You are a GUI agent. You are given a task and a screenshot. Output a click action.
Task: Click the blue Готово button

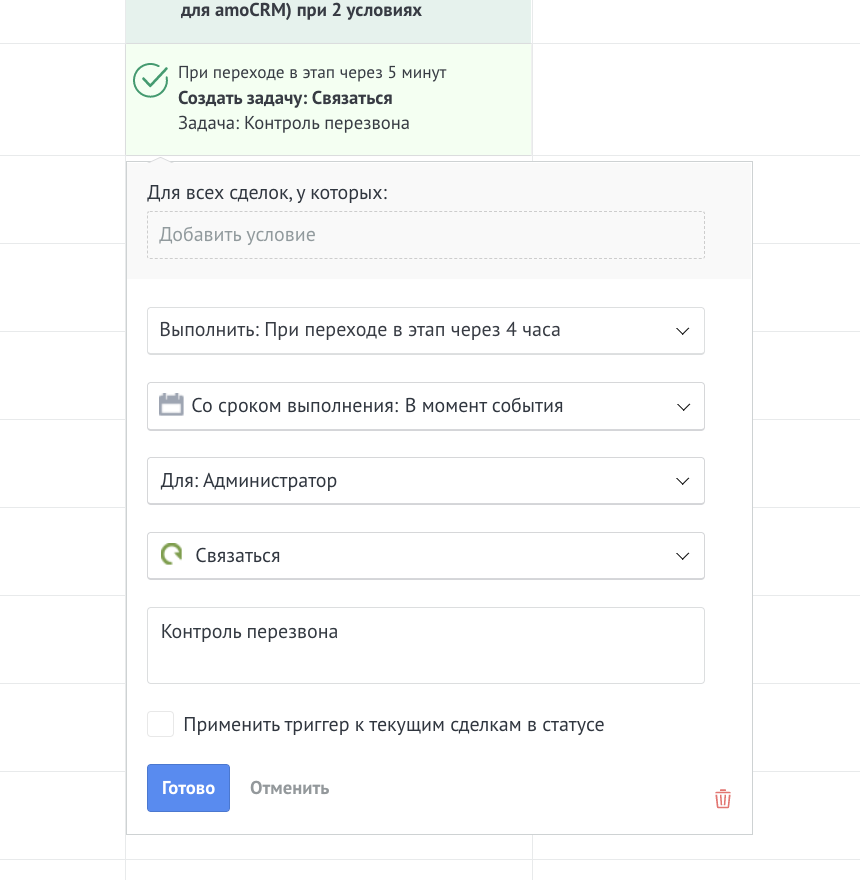click(188, 788)
